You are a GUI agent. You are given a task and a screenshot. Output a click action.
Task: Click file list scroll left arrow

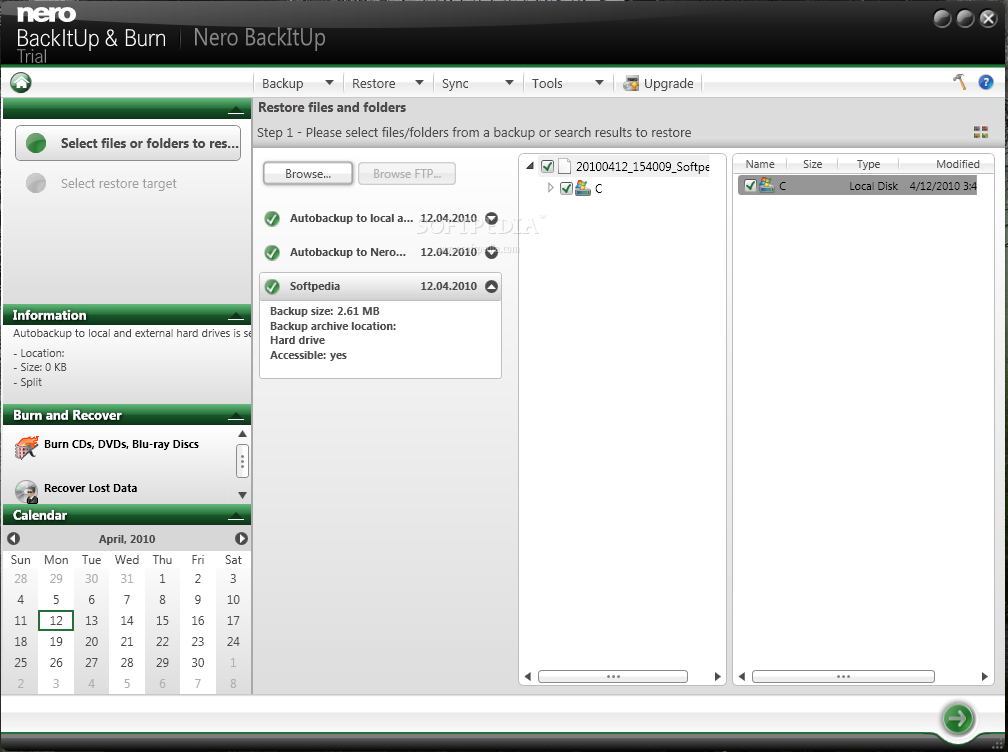point(742,676)
